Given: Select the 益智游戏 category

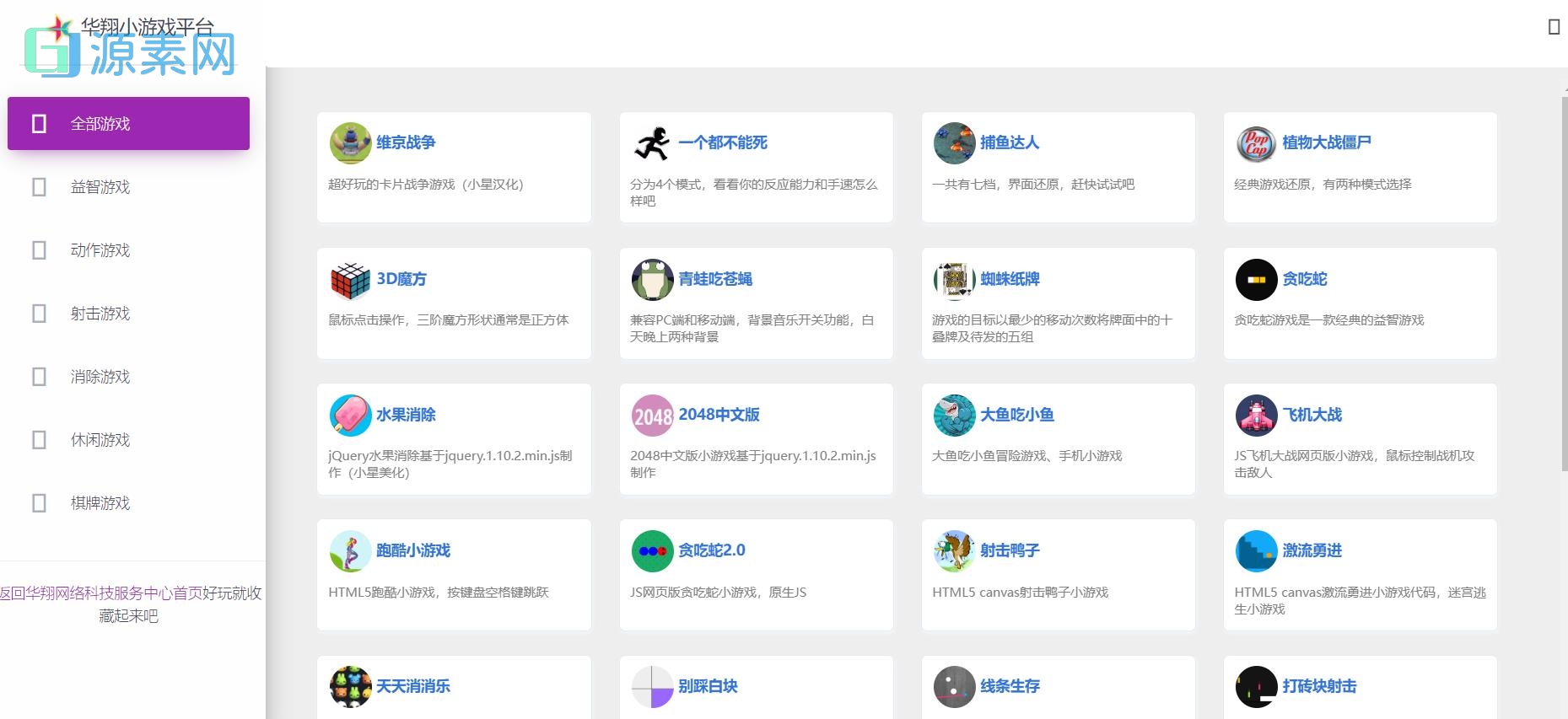Looking at the screenshot, I should (128, 187).
